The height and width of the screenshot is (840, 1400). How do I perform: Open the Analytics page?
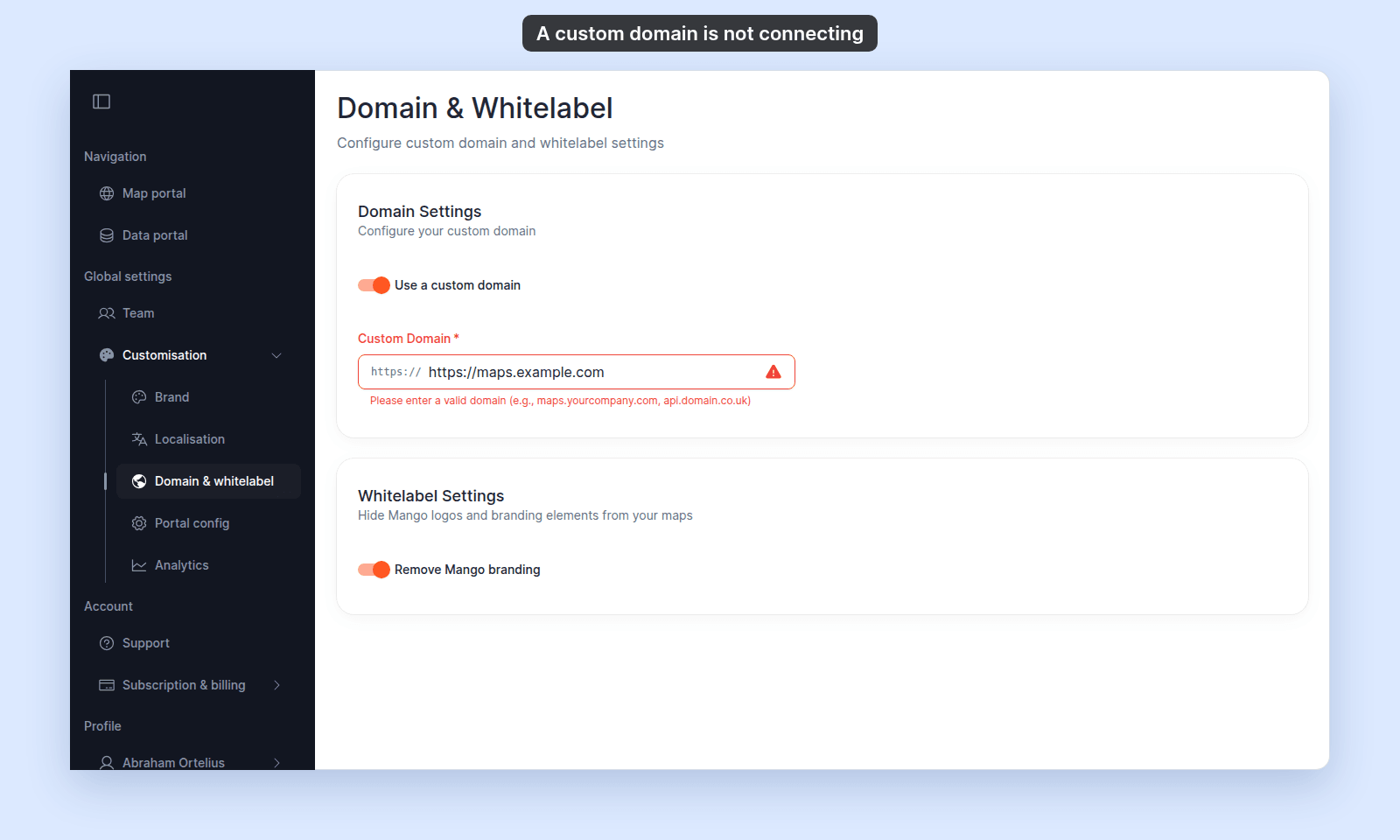click(208, 565)
